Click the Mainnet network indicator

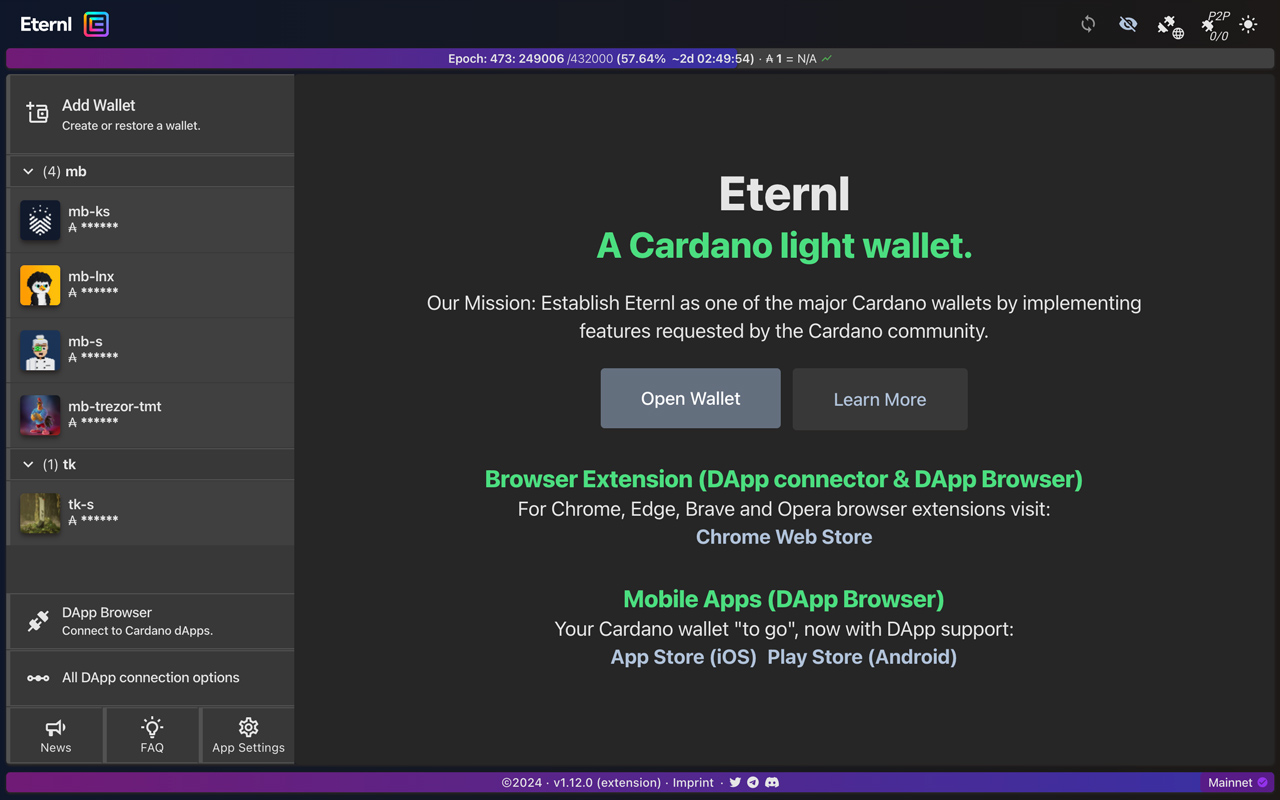pos(1238,783)
